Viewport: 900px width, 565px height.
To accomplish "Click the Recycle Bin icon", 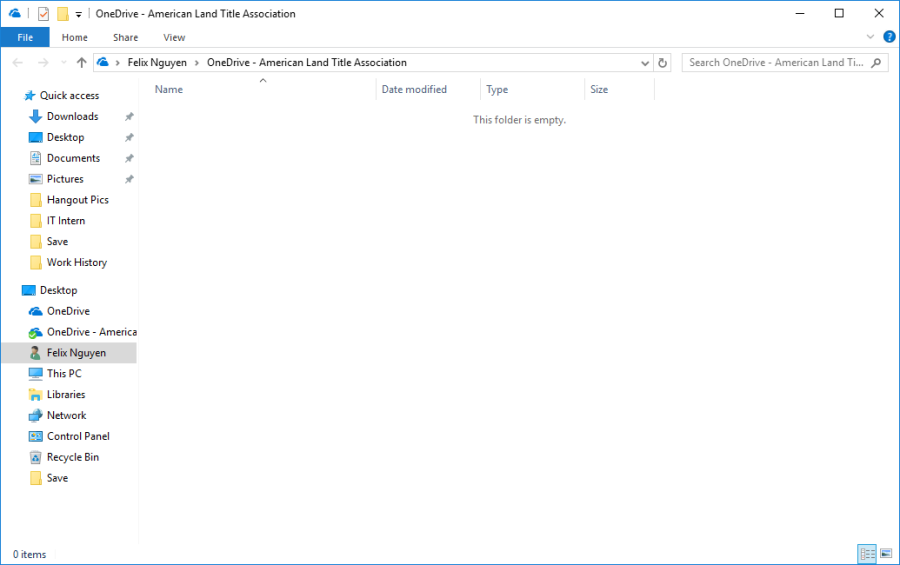I will tap(36, 457).
